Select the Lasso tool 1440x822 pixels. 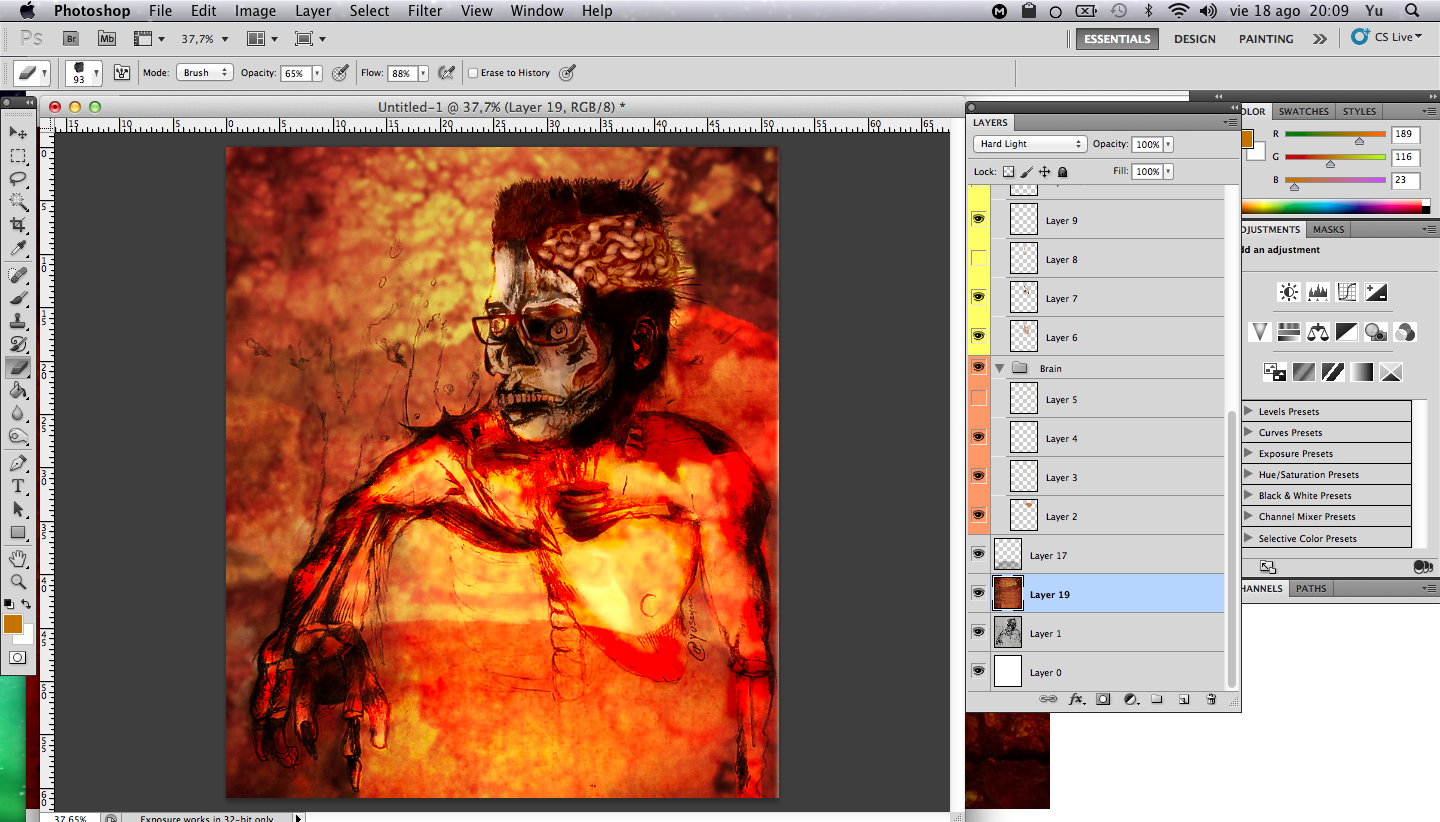point(18,178)
